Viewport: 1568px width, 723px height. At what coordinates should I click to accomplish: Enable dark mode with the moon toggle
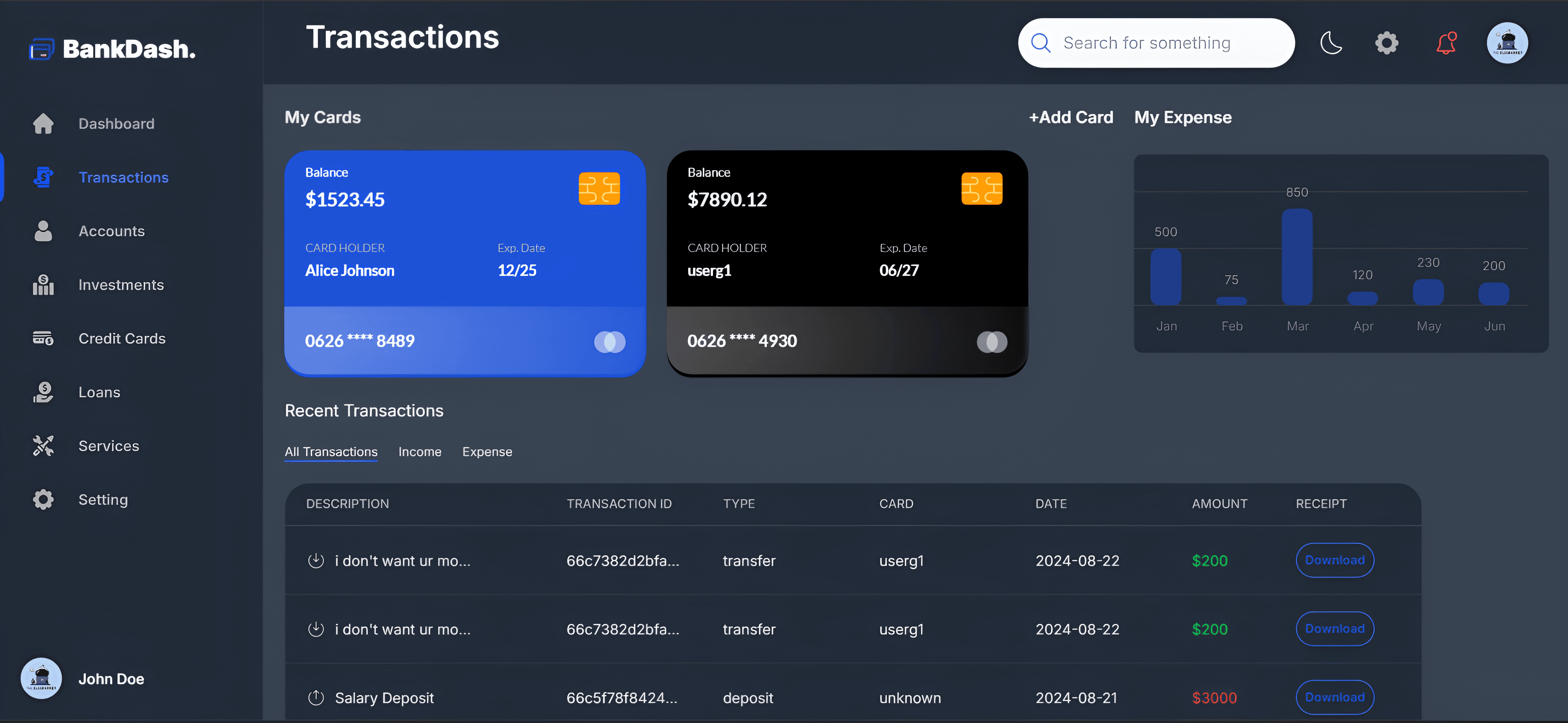tap(1331, 43)
